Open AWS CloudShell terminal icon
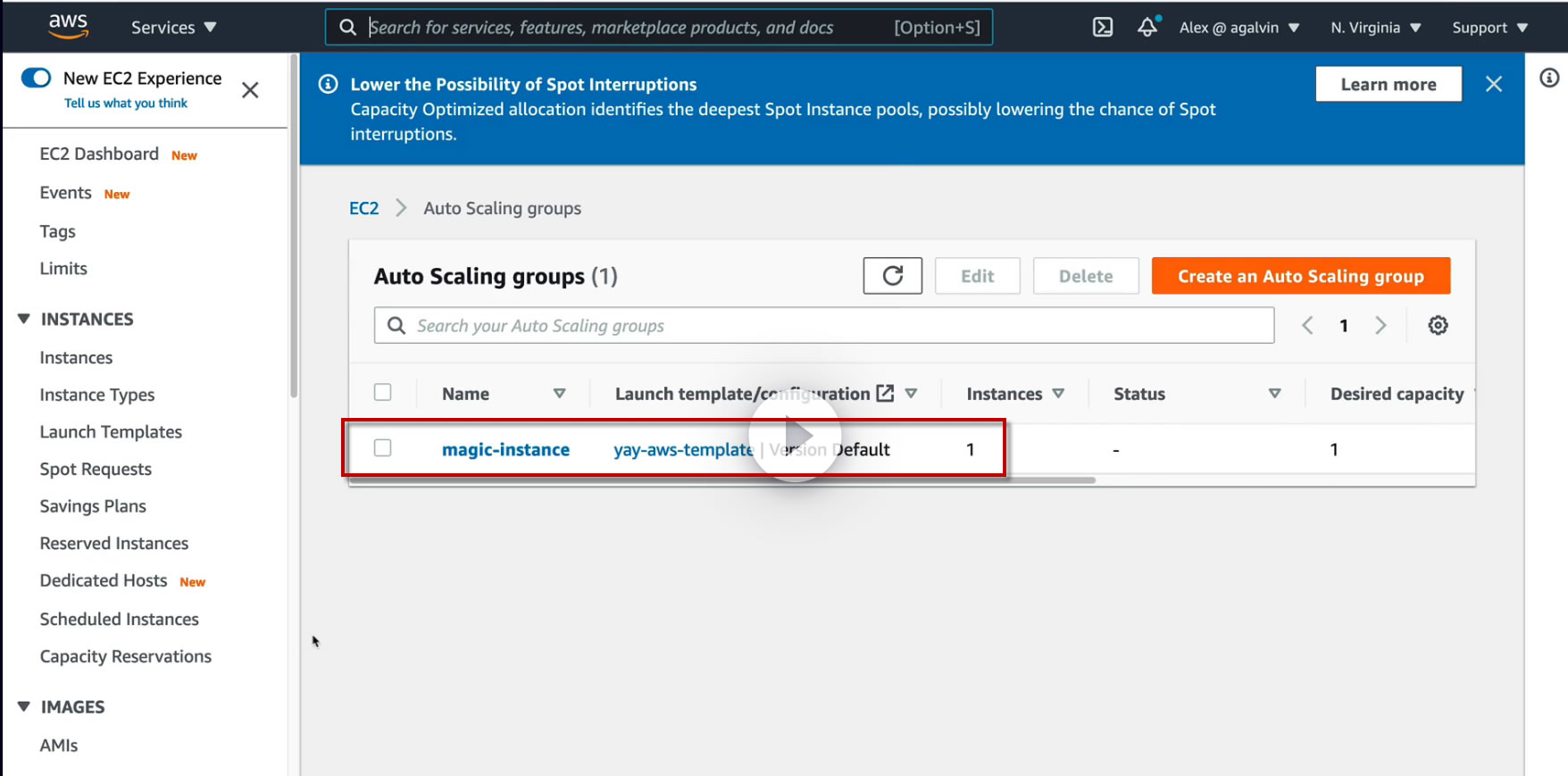The width and height of the screenshot is (1568, 776). [x=1103, y=27]
